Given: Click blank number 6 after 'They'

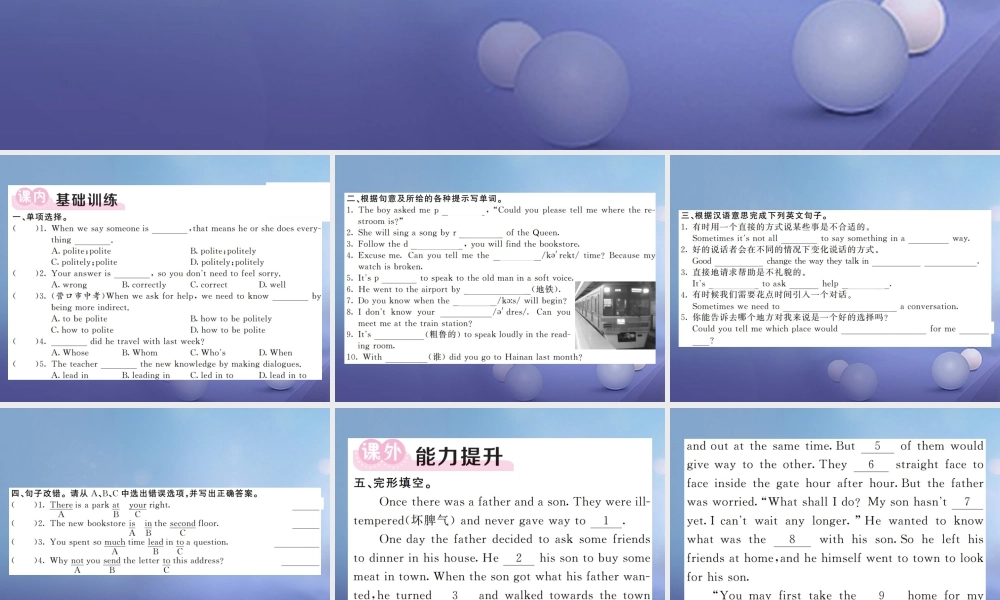Looking at the screenshot, I should click(871, 465).
